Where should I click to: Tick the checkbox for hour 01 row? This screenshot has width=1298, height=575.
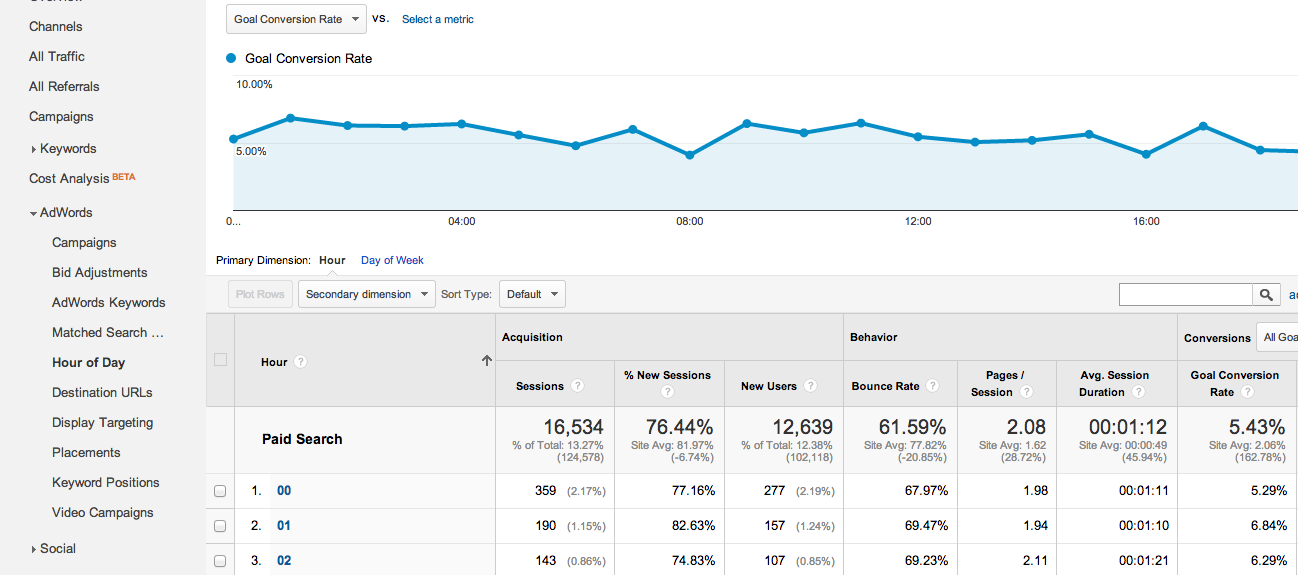(220, 526)
